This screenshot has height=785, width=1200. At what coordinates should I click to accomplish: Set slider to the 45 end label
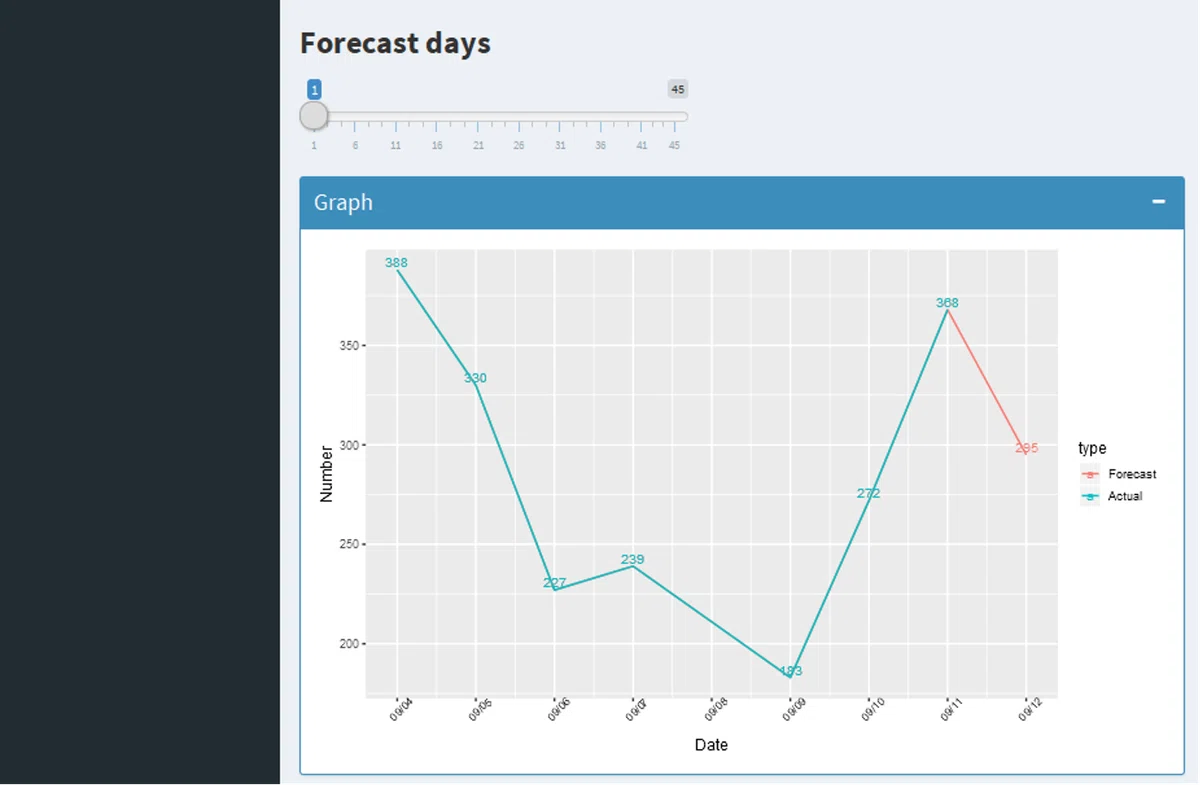click(678, 90)
